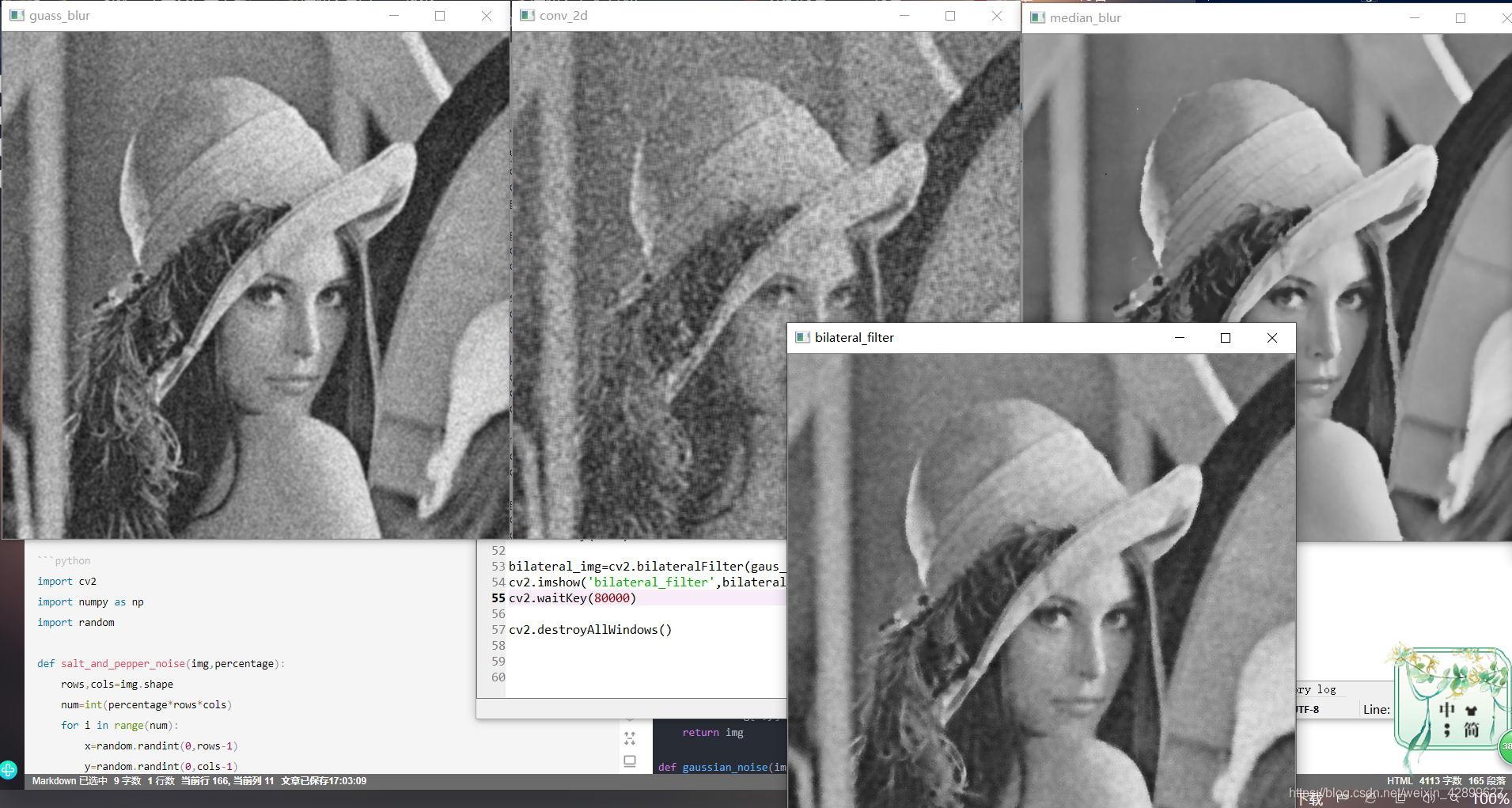Click the 'num=int(percentage*rows*cols)' code line
The height and width of the screenshot is (808, 1512).
(146, 704)
